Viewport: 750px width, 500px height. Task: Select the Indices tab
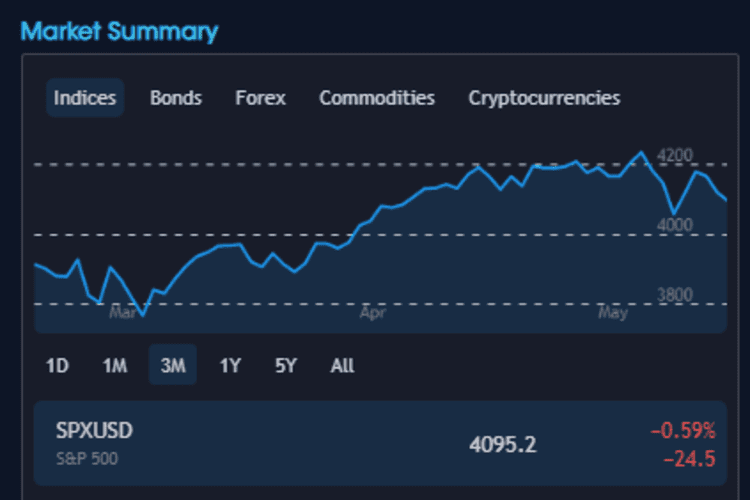(x=85, y=98)
